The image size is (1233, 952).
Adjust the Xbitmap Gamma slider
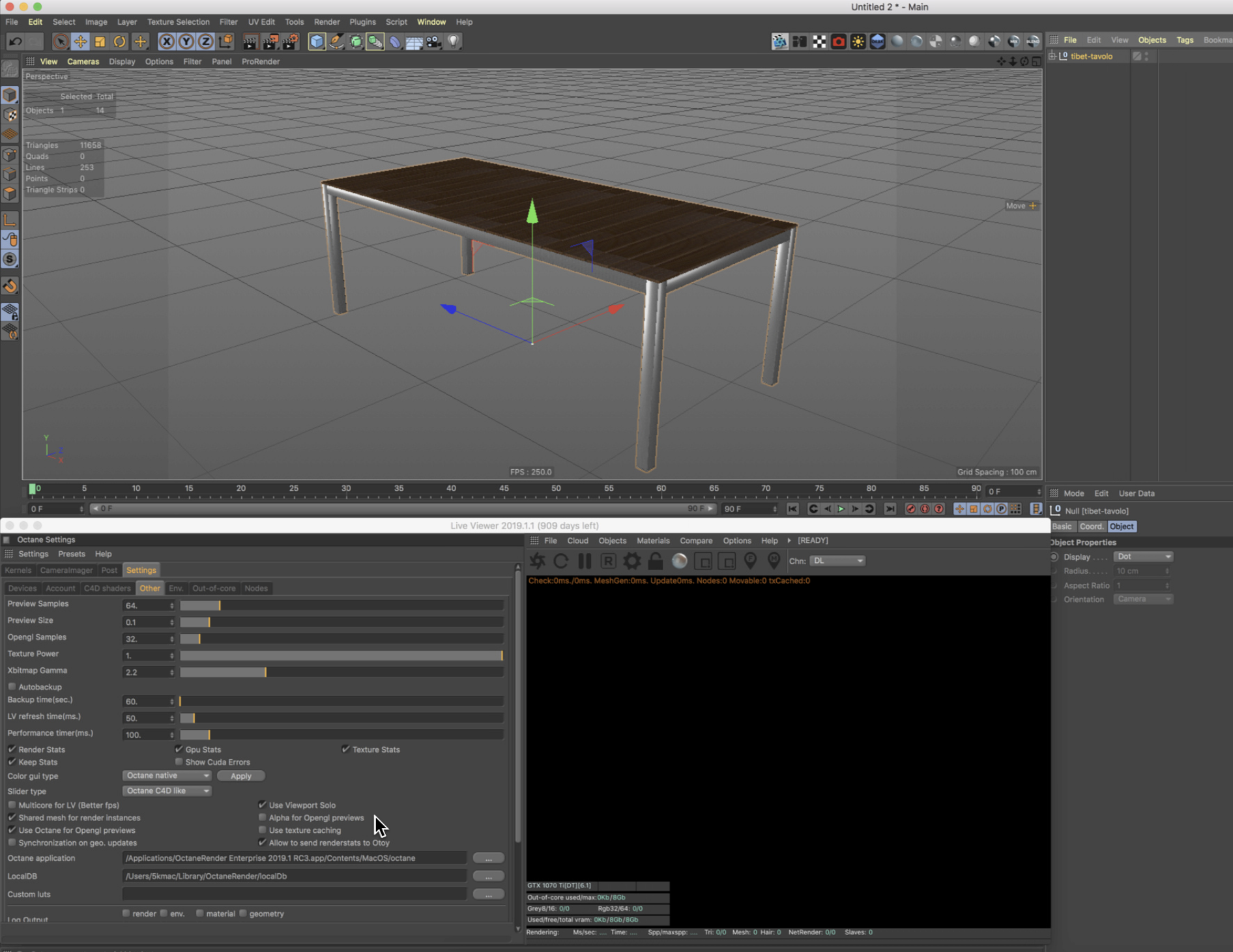[x=341, y=672]
